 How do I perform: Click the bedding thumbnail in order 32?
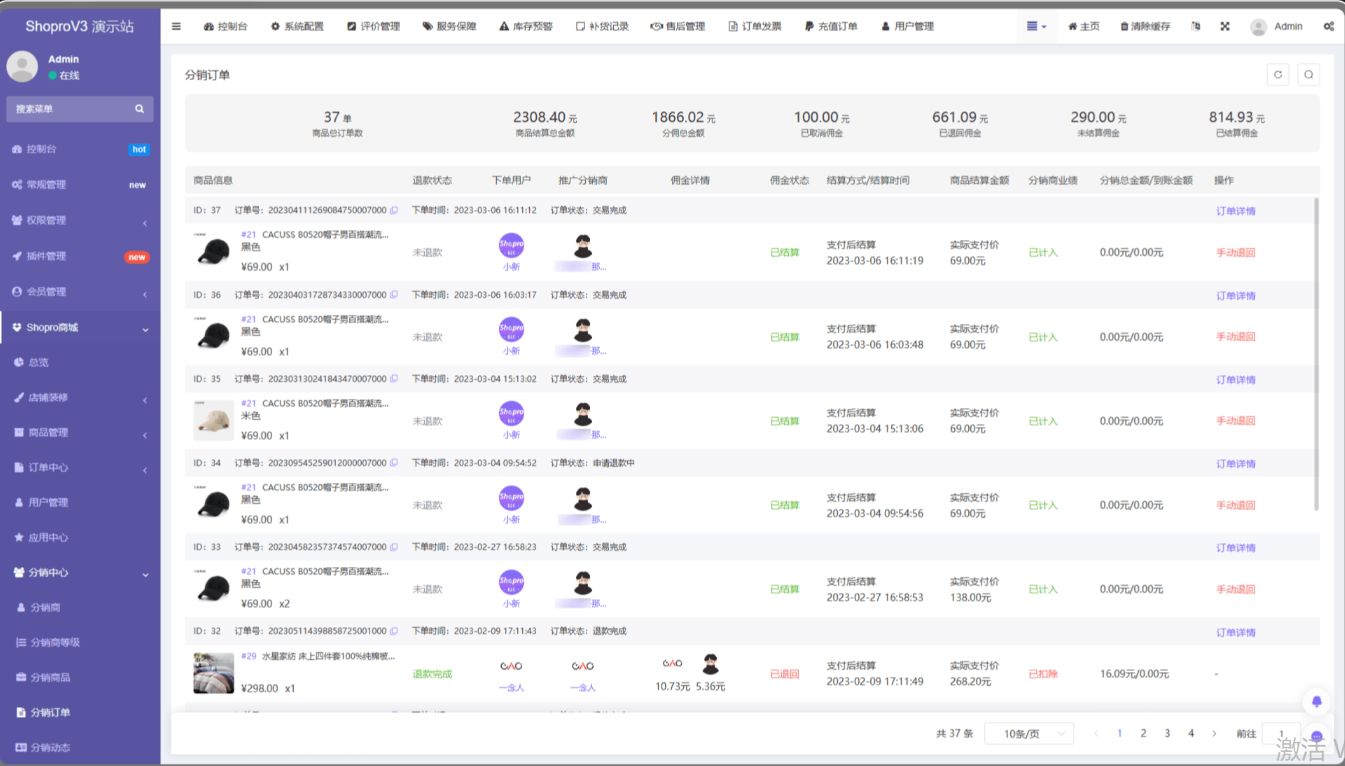(213, 673)
